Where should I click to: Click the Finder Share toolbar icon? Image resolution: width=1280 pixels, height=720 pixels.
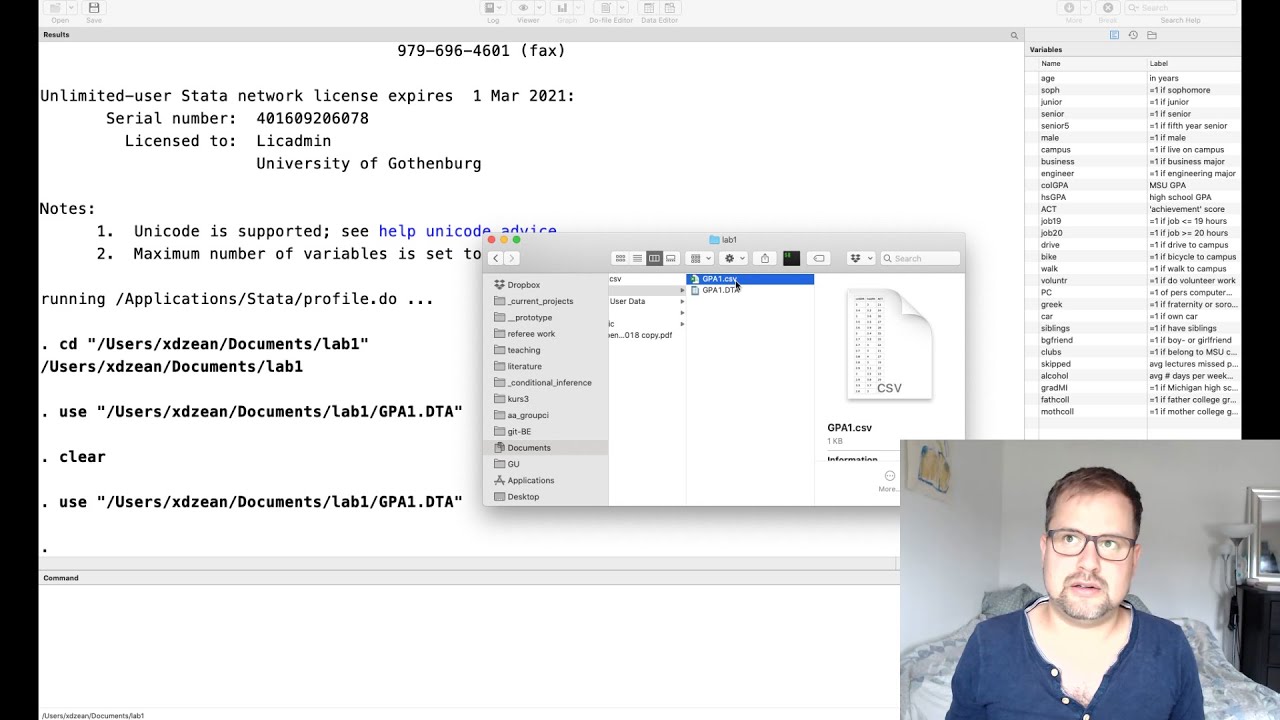pos(765,258)
